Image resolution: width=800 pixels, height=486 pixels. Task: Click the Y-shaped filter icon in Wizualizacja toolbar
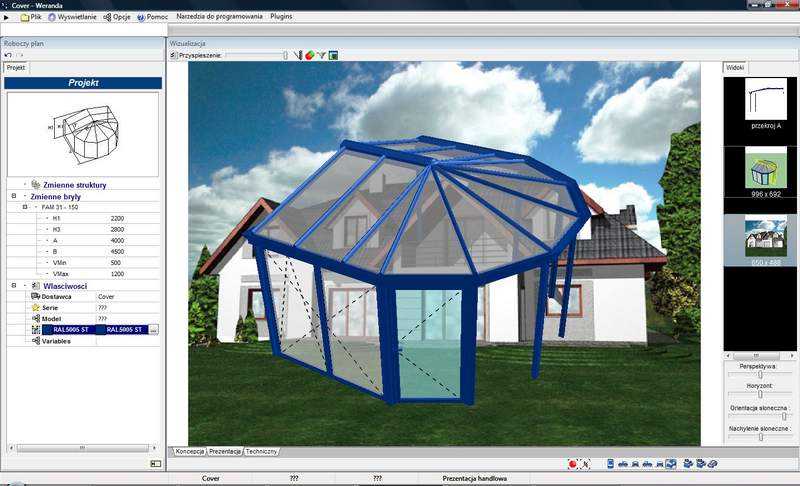click(321, 55)
